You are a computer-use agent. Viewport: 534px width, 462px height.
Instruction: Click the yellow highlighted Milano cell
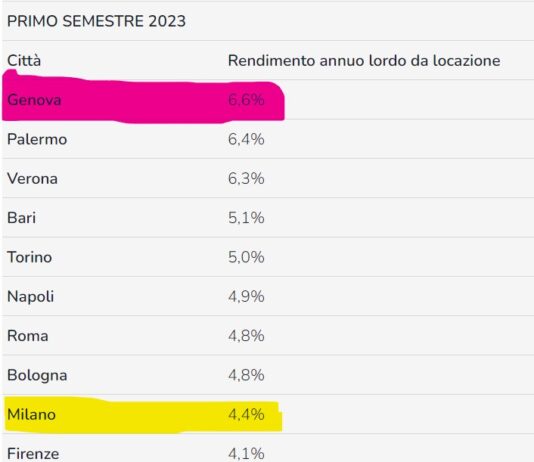coord(31,415)
